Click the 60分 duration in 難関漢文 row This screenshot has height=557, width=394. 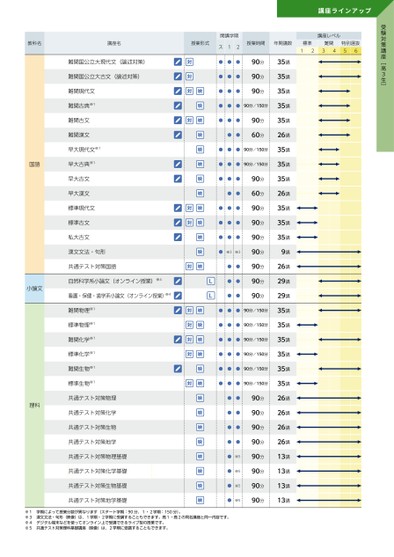[x=258, y=135]
